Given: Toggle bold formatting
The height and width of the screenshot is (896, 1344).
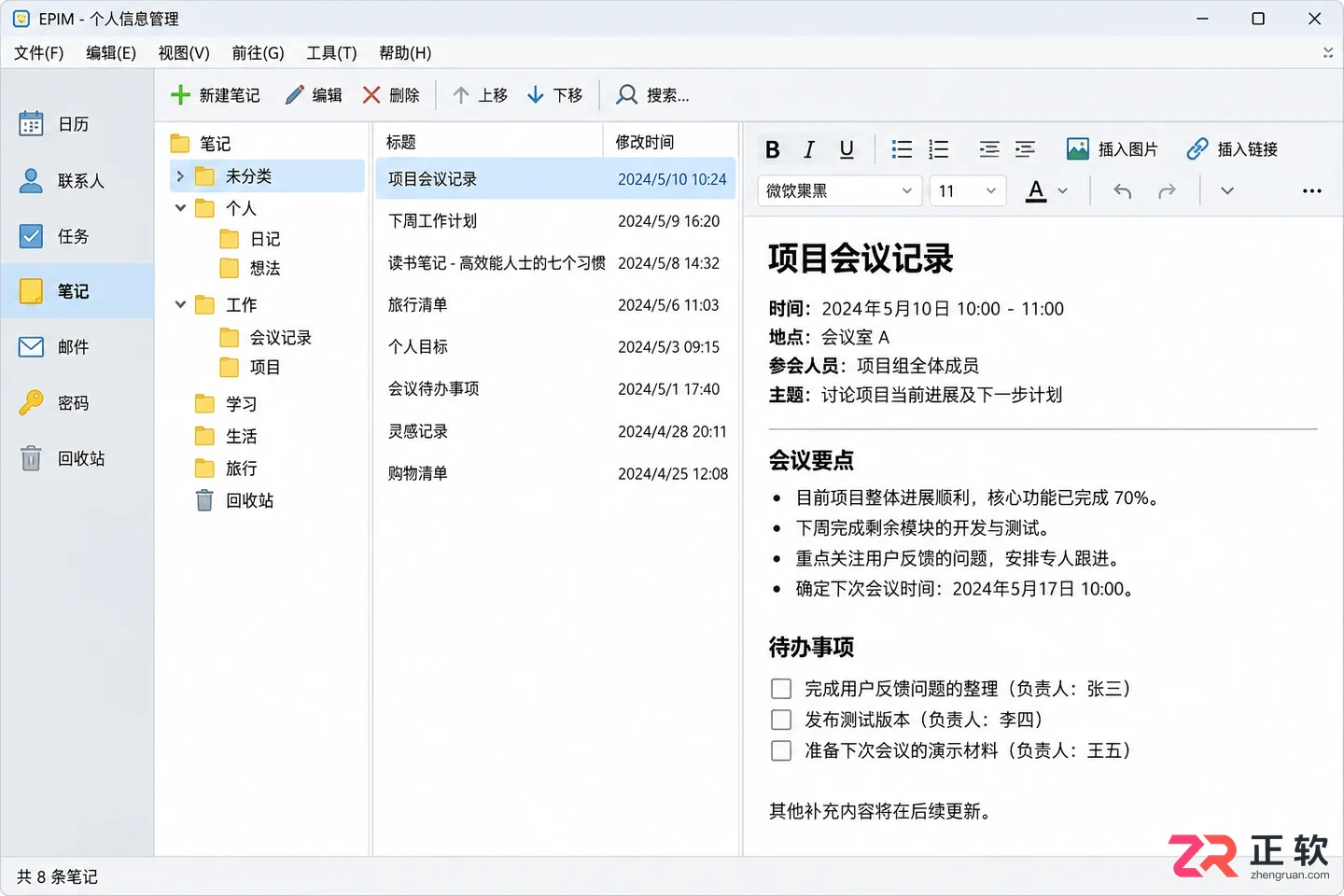Looking at the screenshot, I should coord(773,149).
